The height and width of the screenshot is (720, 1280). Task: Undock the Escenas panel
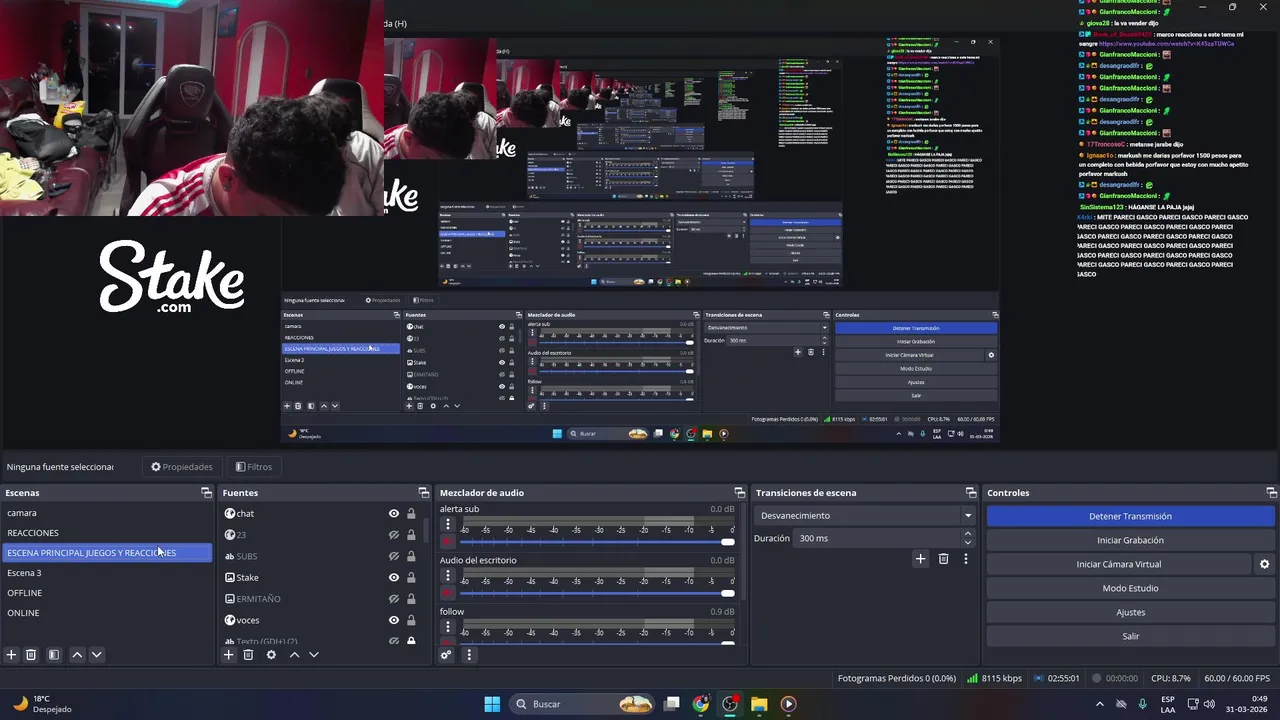206,493
